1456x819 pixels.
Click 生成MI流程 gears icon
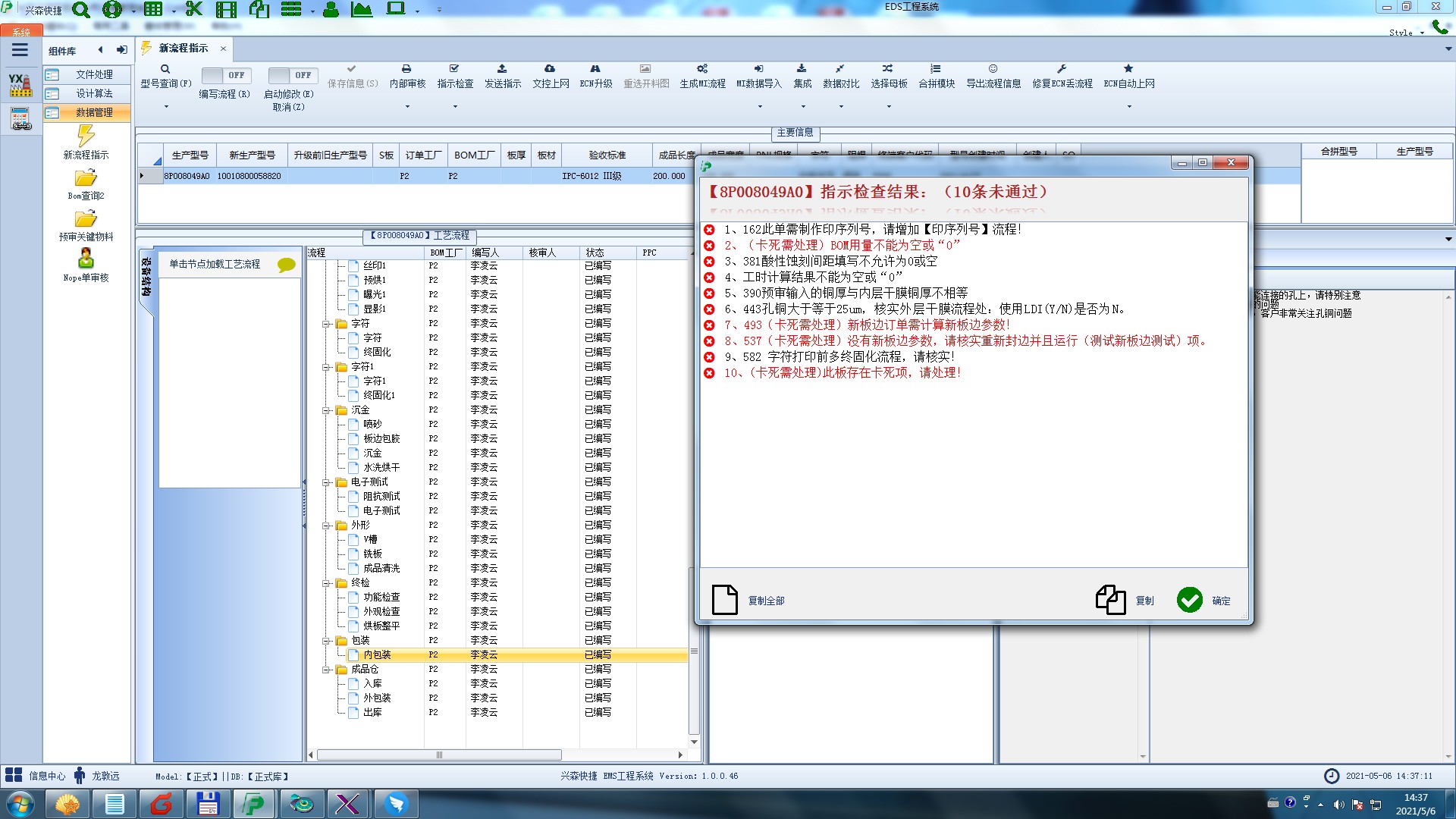[x=702, y=69]
